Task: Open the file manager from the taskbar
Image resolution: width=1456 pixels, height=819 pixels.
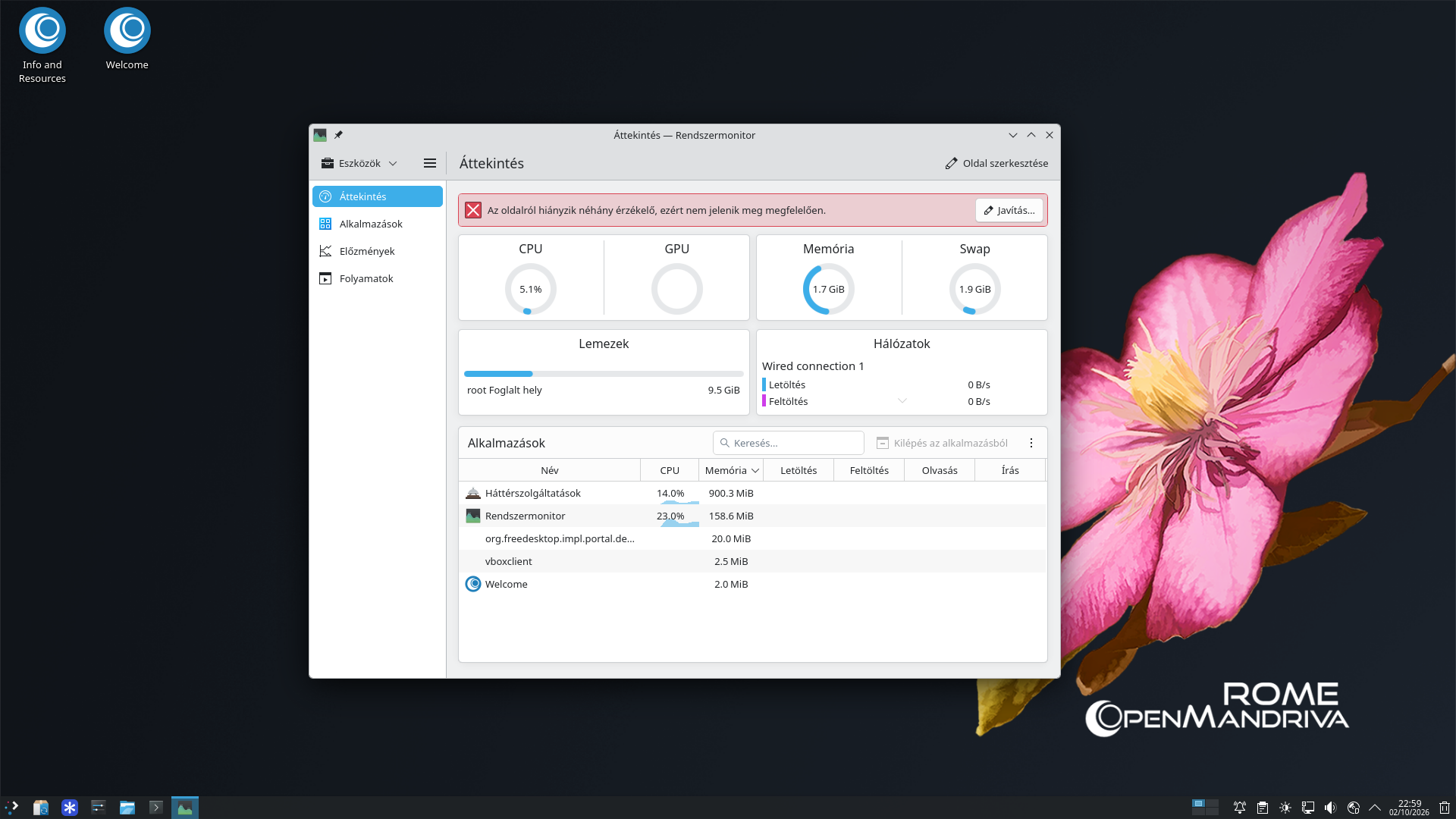Action: click(127, 808)
